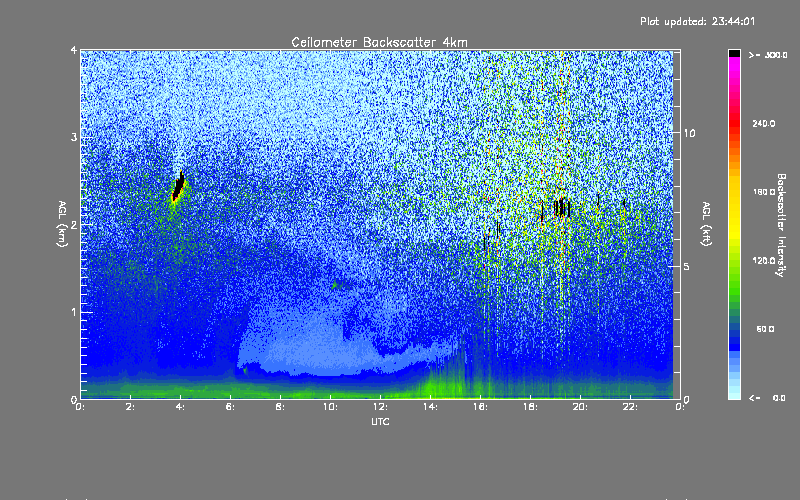Click the magenta band of the colorbar

pyautogui.click(x=734, y=64)
